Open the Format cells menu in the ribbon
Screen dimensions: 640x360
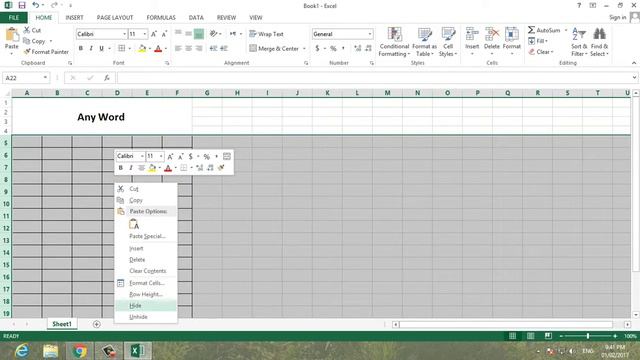(511, 41)
